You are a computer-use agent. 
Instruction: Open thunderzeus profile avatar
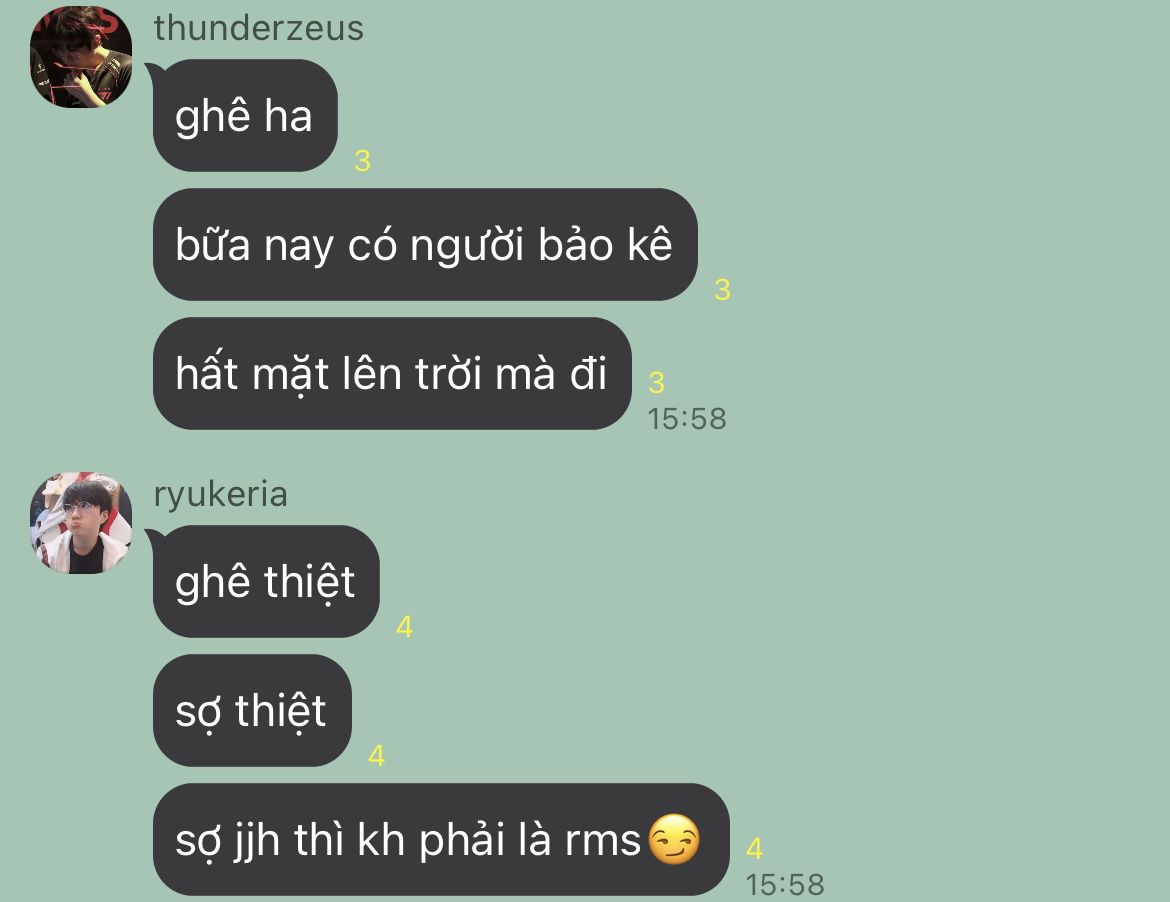pos(81,57)
